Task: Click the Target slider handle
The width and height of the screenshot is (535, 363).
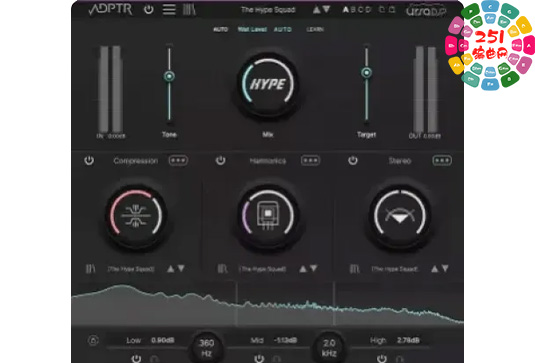Action: [x=366, y=72]
